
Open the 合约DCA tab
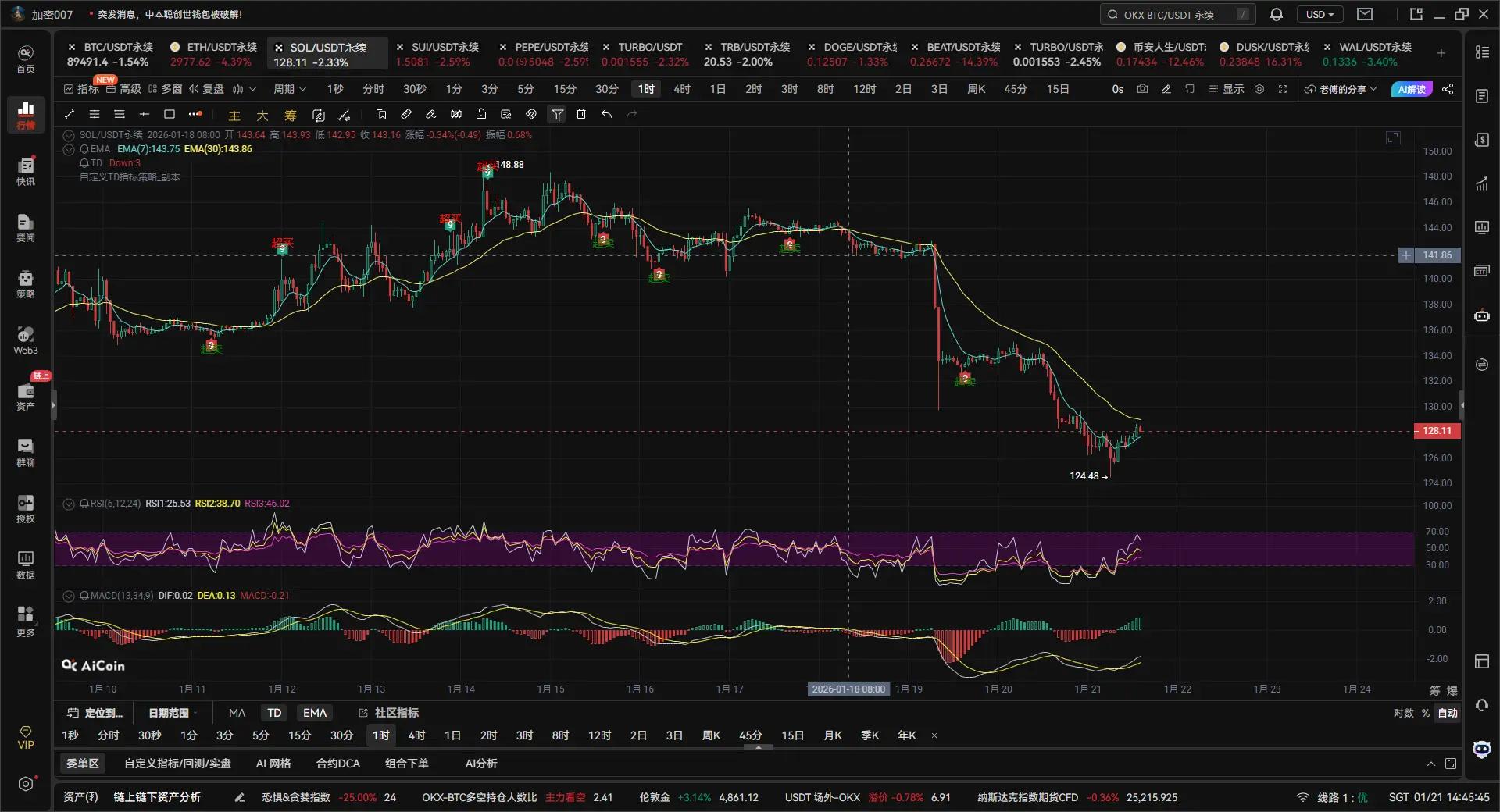click(337, 764)
